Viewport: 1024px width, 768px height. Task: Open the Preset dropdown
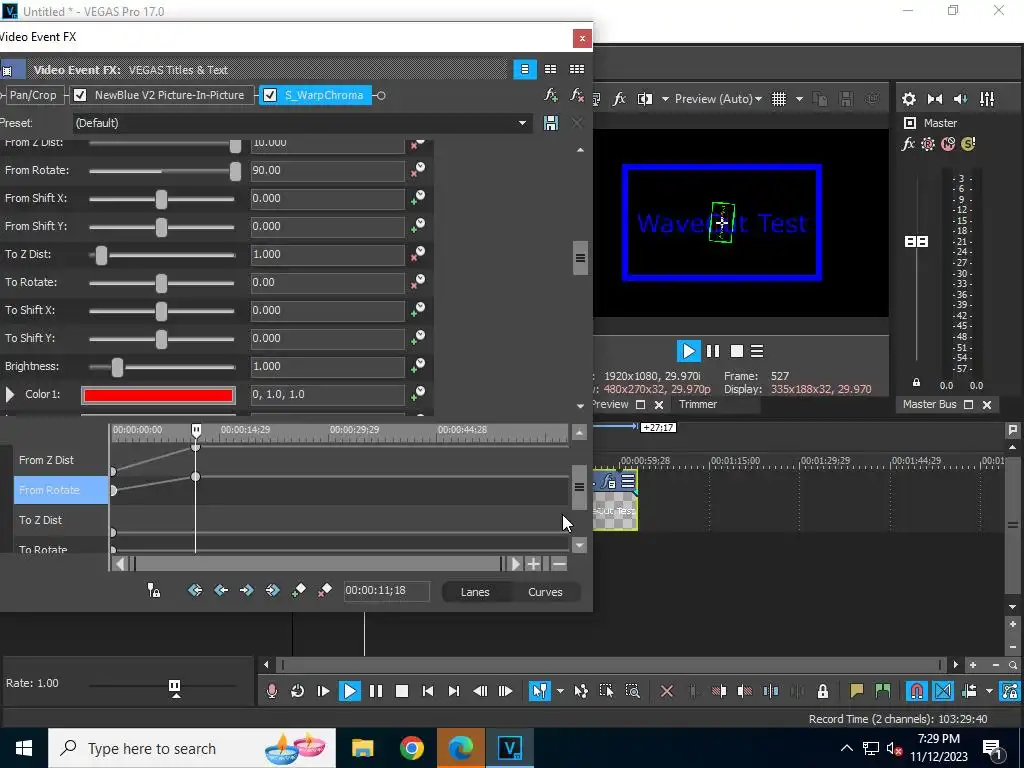(x=522, y=123)
